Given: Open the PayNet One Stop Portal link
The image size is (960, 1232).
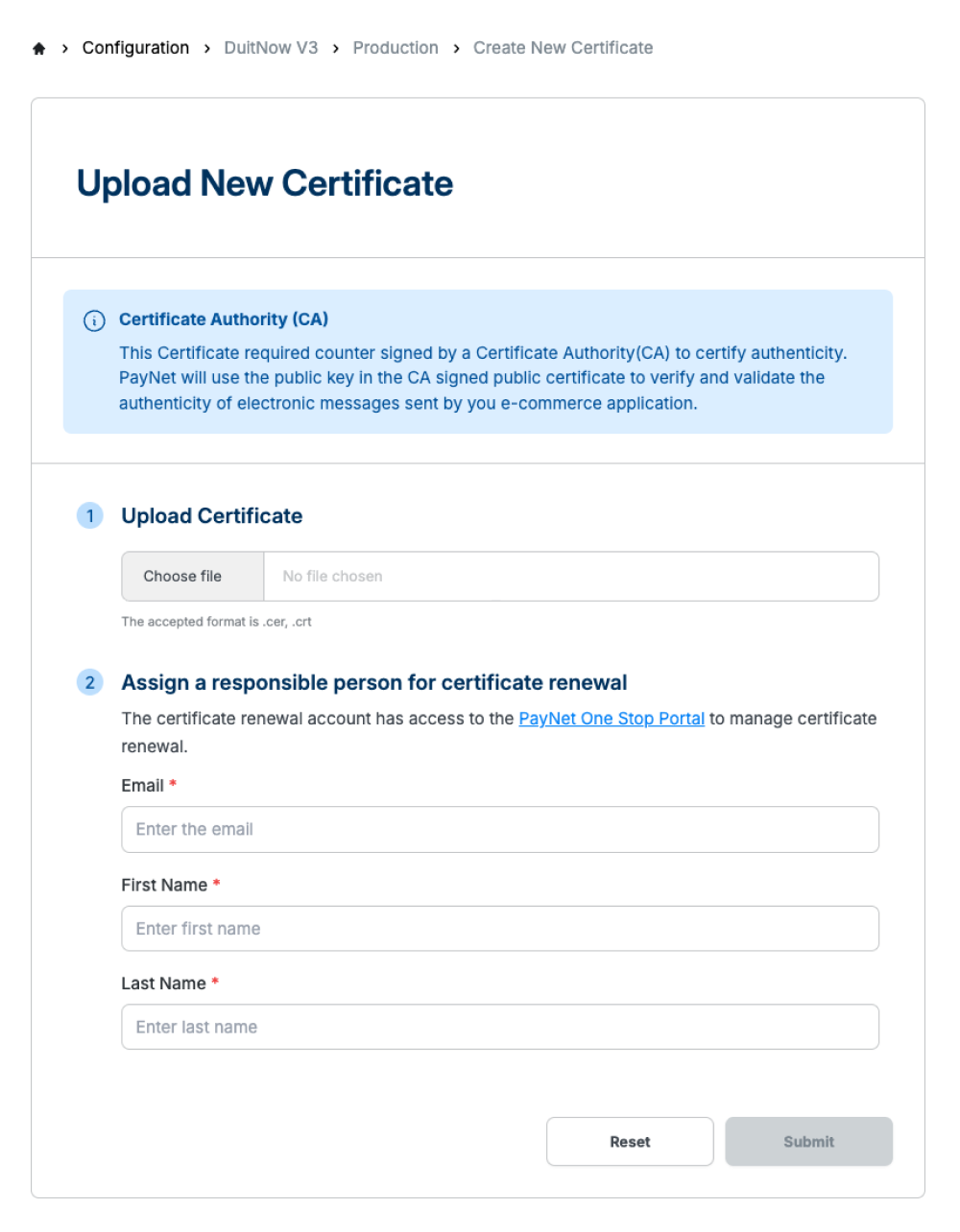Looking at the screenshot, I should pyautogui.click(x=612, y=719).
